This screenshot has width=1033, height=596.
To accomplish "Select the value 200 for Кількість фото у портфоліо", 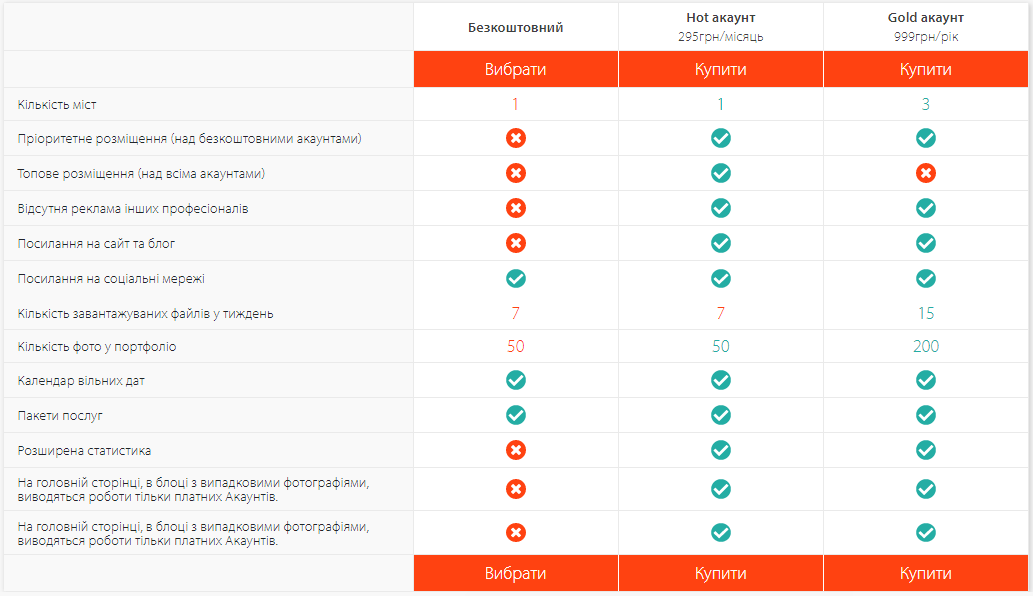I will tap(926, 346).
